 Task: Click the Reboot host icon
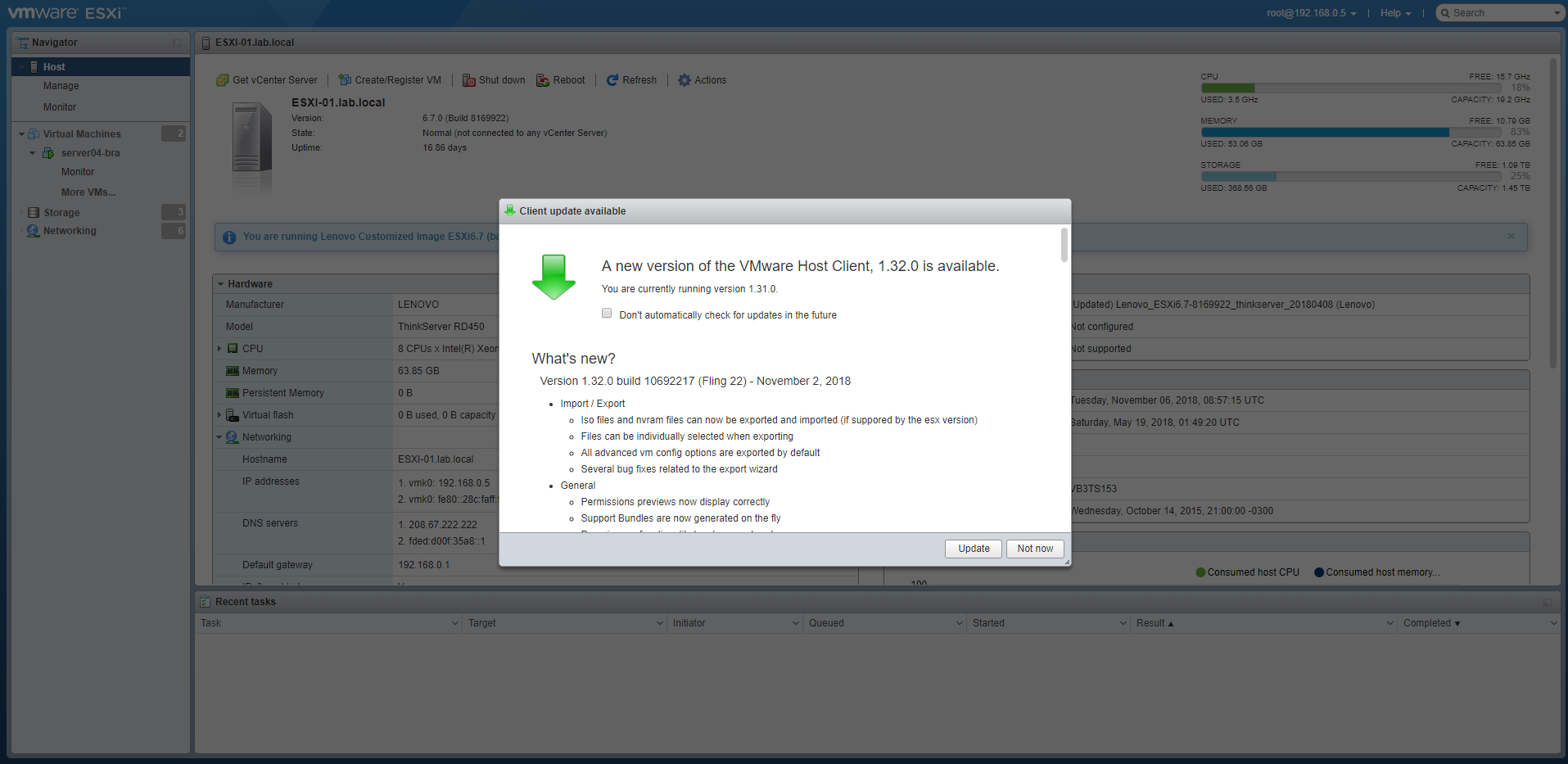point(543,80)
